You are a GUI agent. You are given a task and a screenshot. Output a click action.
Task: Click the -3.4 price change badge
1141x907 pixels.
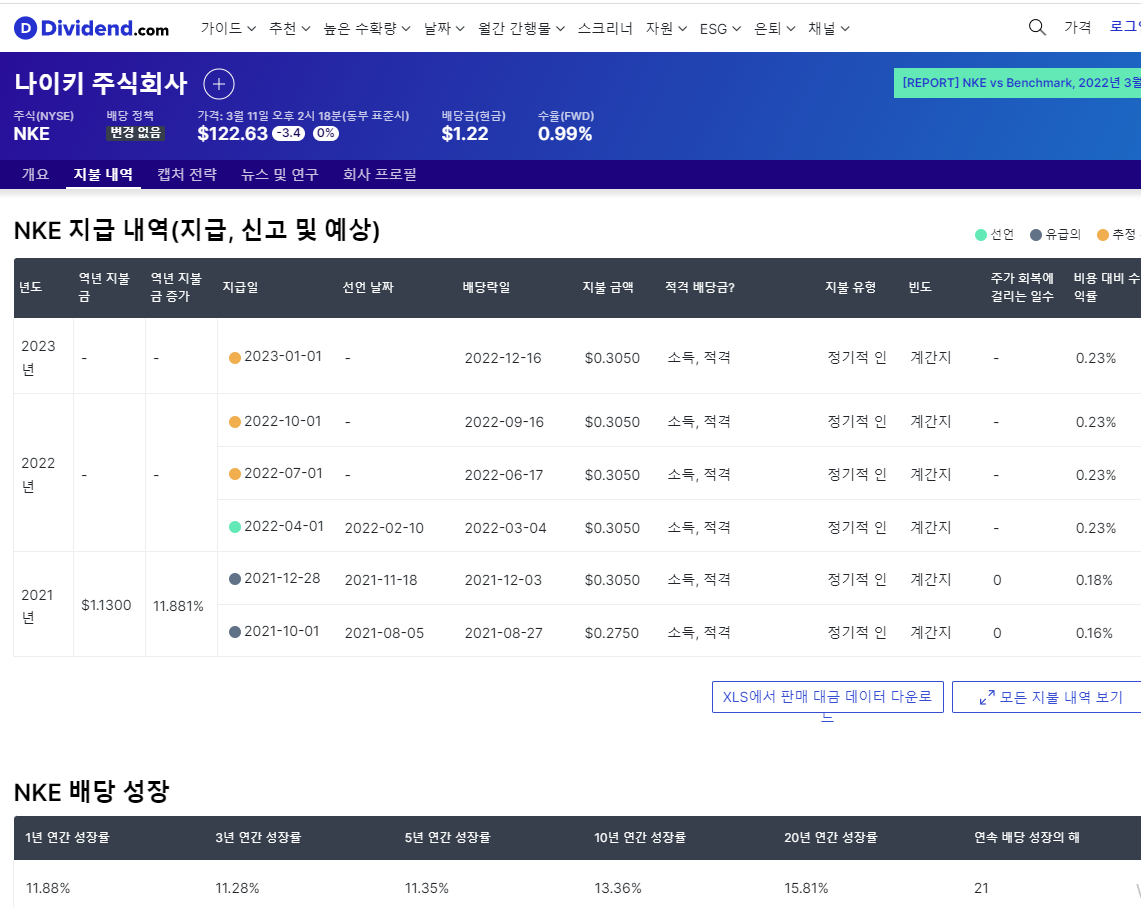tap(289, 133)
